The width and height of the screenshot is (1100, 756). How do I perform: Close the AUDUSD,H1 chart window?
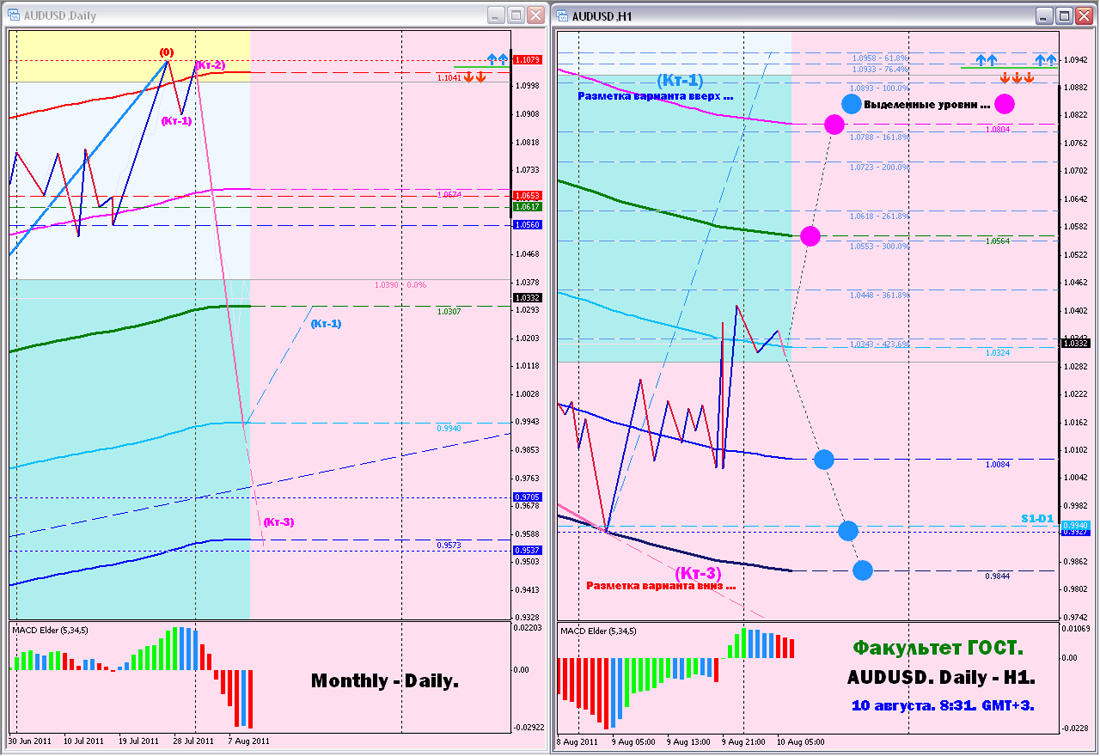point(1084,15)
